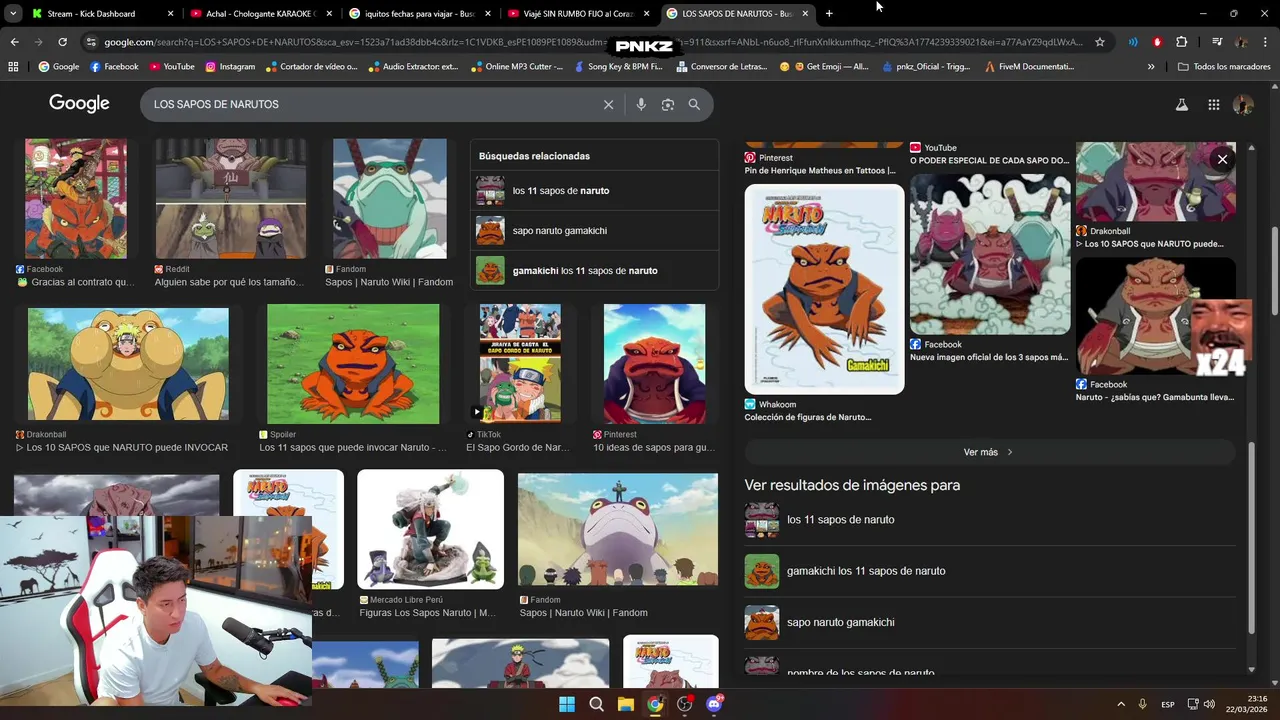Show more bookmarks with double chevron

1151,66
